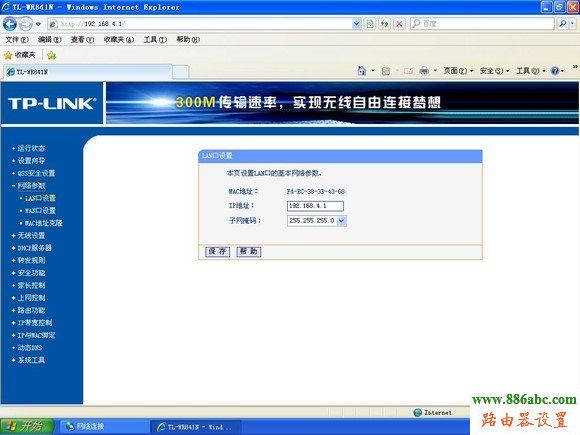The height and width of the screenshot is (435, 580).
Task: Select the TL-WR841N browser tab
Action: (x=88, y=72)
